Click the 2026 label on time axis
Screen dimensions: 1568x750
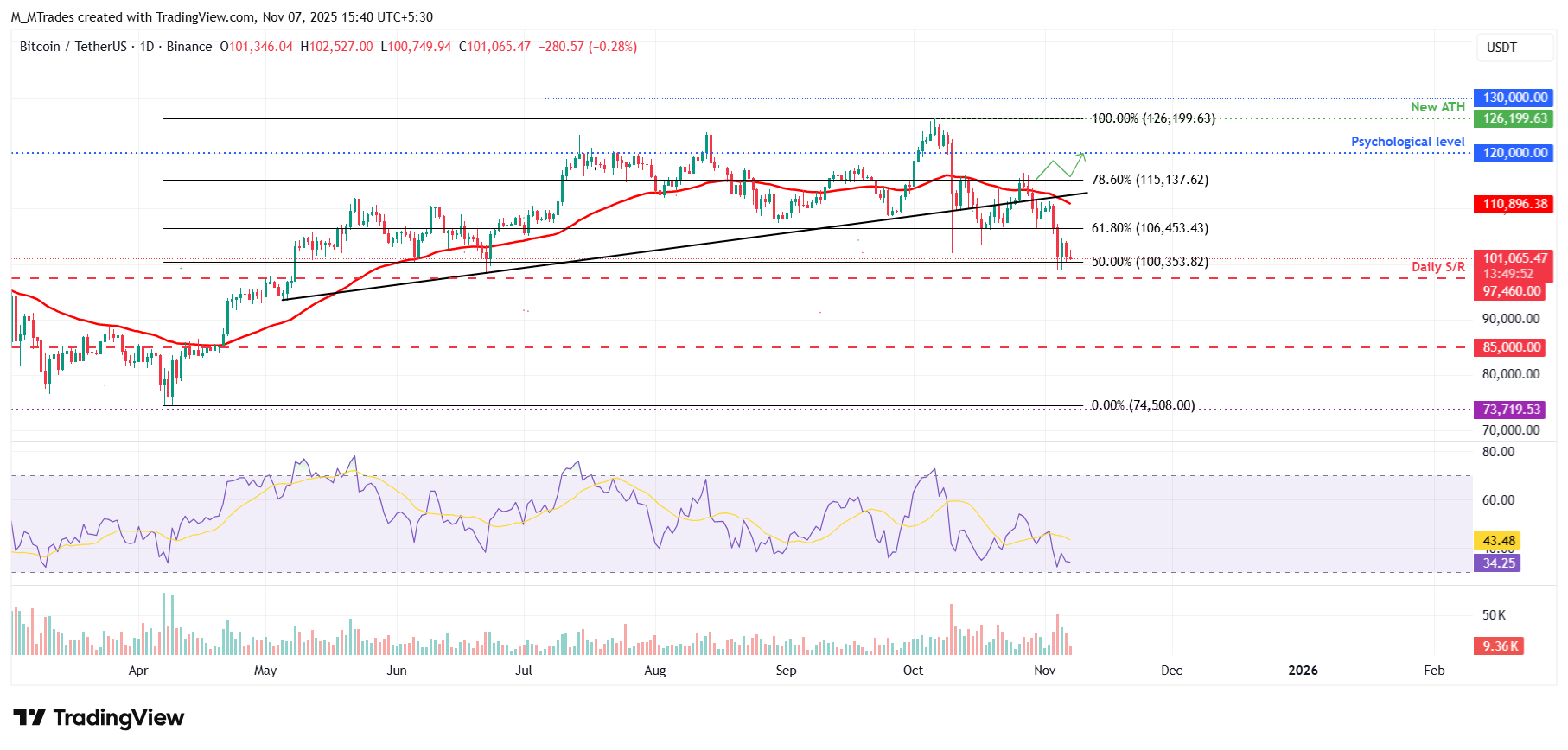tap(1303, 671)
